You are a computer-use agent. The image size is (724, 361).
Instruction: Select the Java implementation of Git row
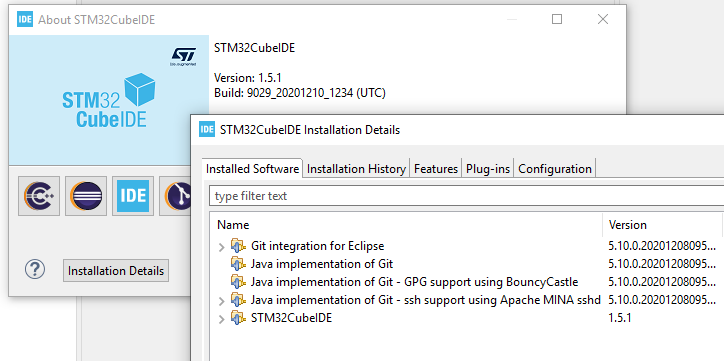coord(466,264)
